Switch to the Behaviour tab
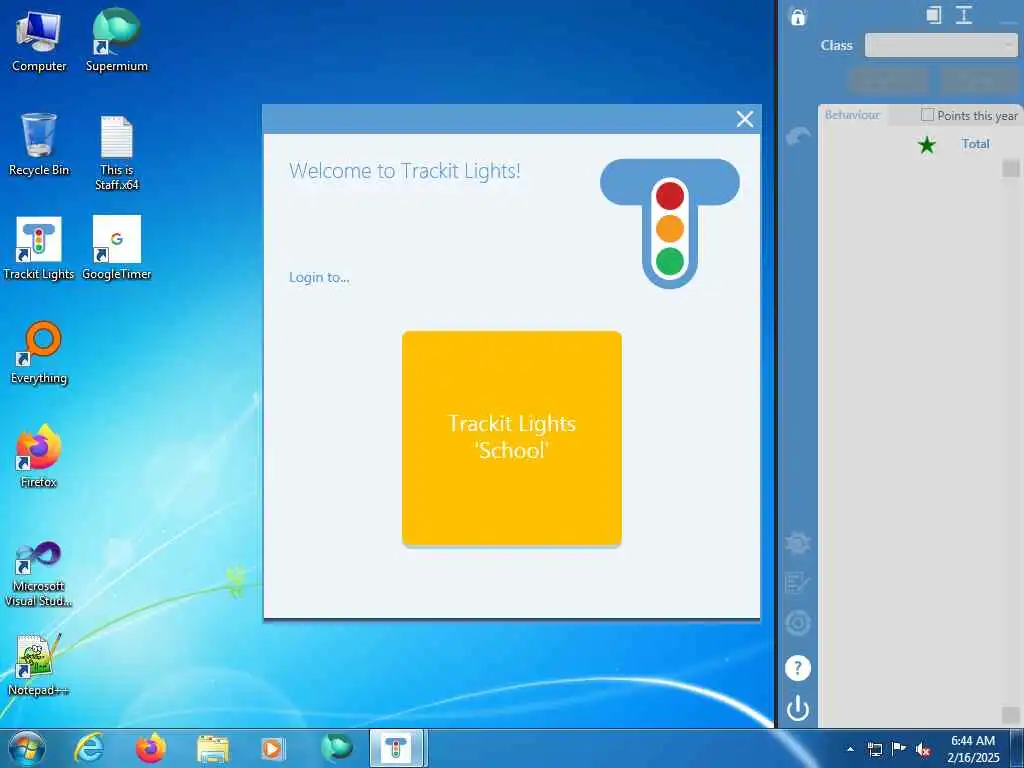Viewport: 1024px width, 768px height. point(852,115)
